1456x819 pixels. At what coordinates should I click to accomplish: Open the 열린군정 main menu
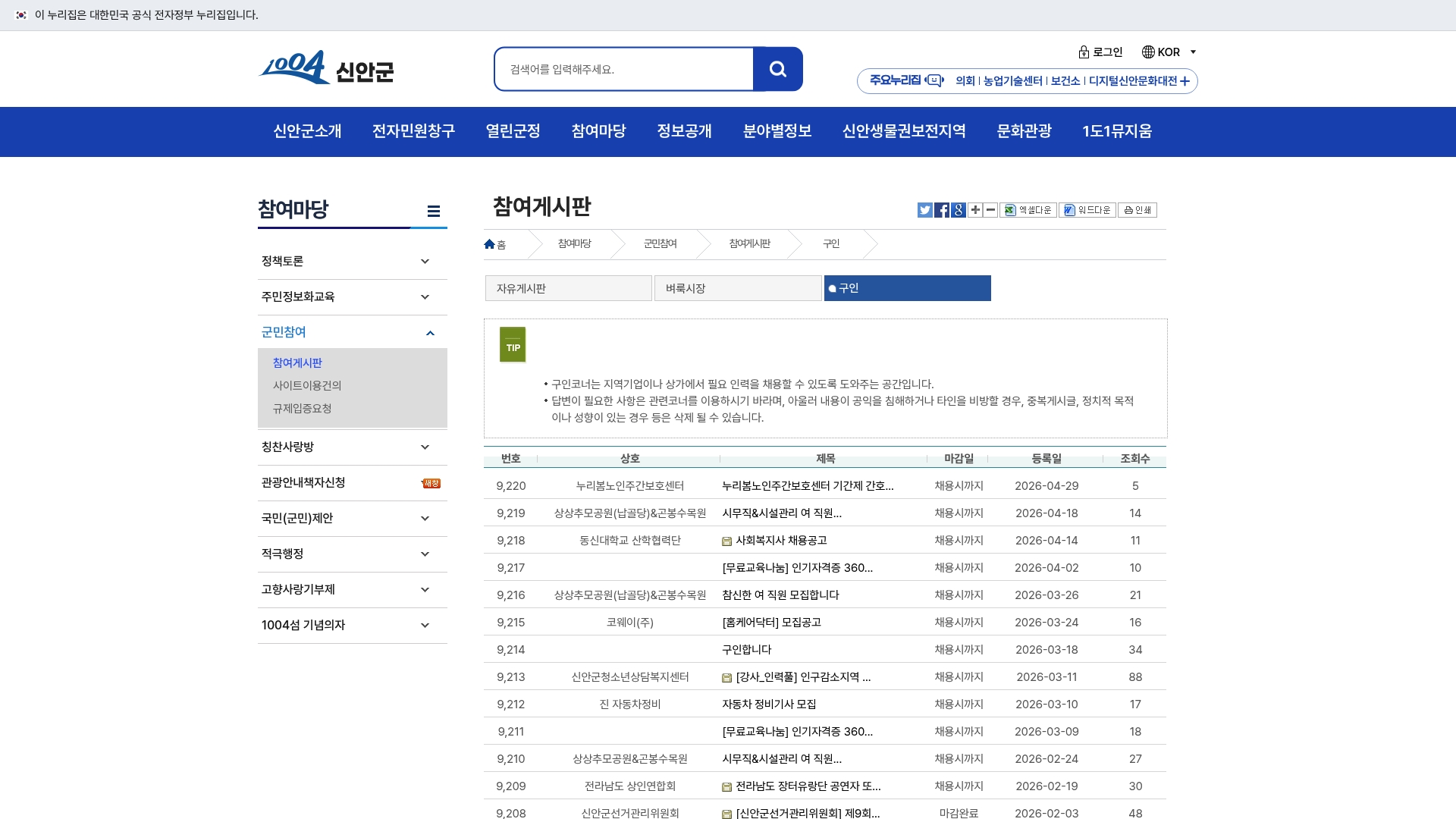(x=513, y=131)
